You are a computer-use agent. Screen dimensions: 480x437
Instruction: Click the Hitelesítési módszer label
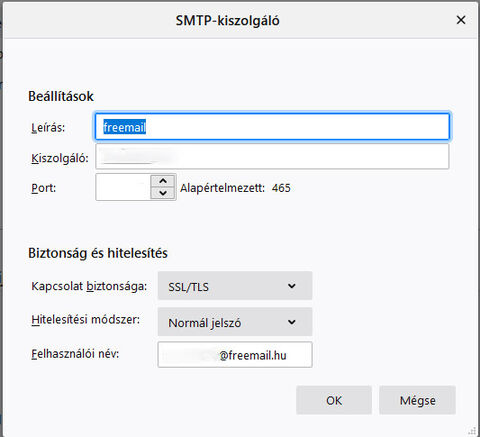[x=86, y=320]
